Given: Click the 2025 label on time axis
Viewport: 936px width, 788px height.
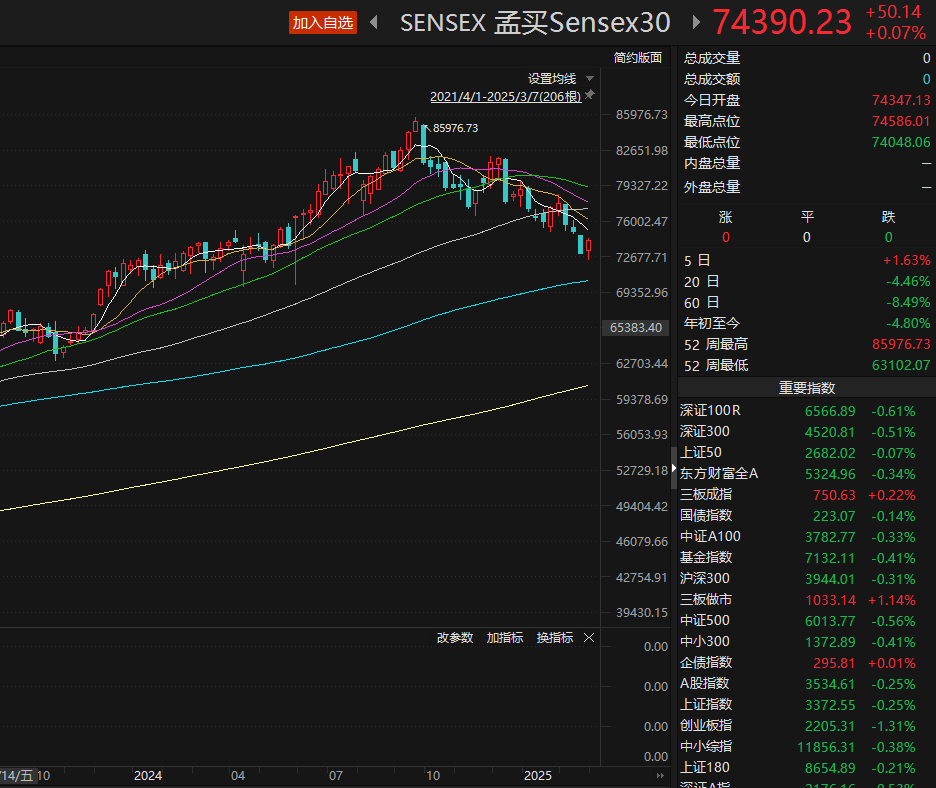Looking at the screenshot, I should pyautogui.click(x=537, y=775).
